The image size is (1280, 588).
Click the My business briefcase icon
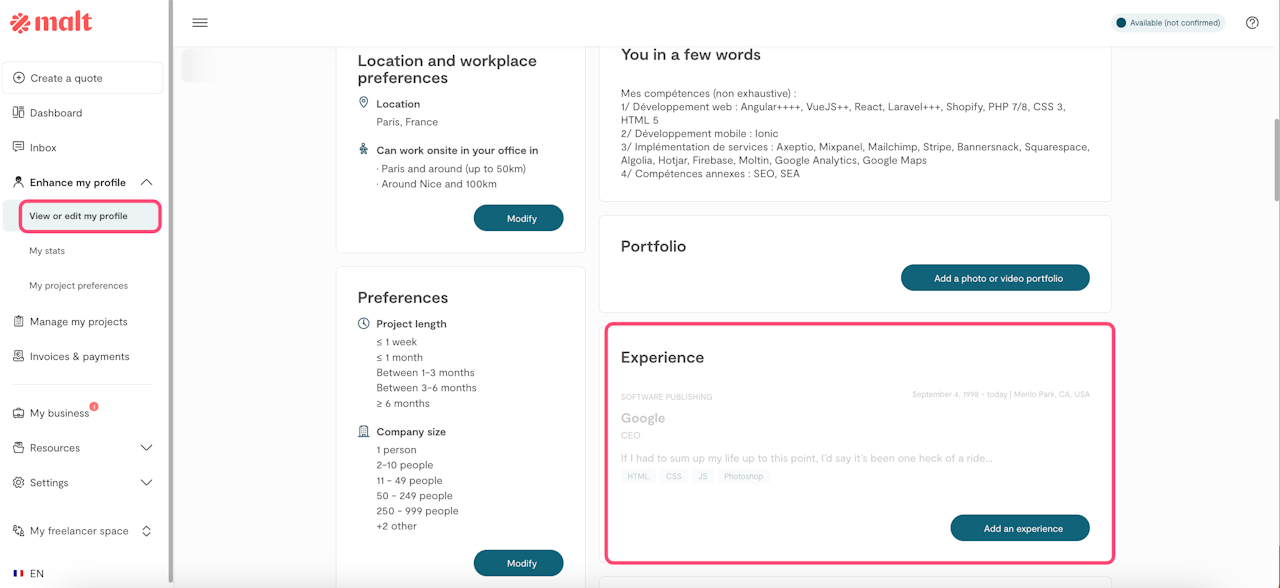point(18,413)
